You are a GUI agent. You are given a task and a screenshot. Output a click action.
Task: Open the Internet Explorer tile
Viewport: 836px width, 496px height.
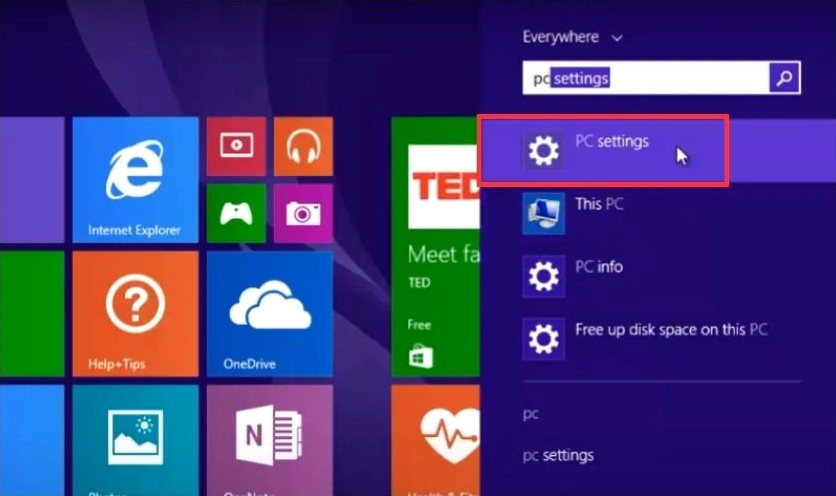click(135, 179)
